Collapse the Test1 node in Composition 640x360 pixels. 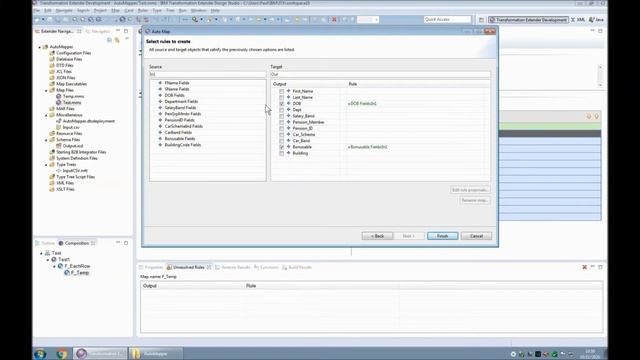point(48,260)
